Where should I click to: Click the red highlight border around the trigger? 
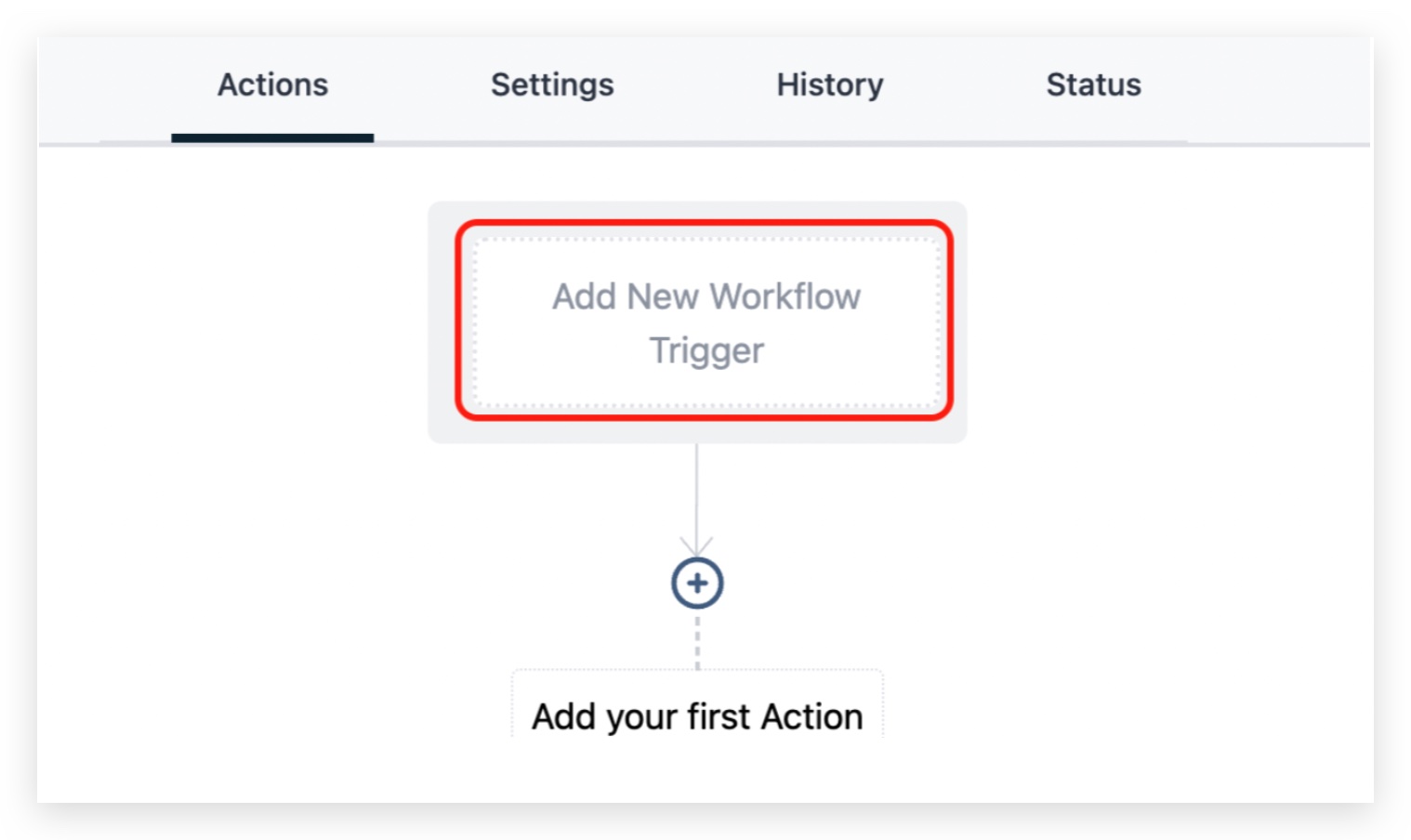(705, 224)
